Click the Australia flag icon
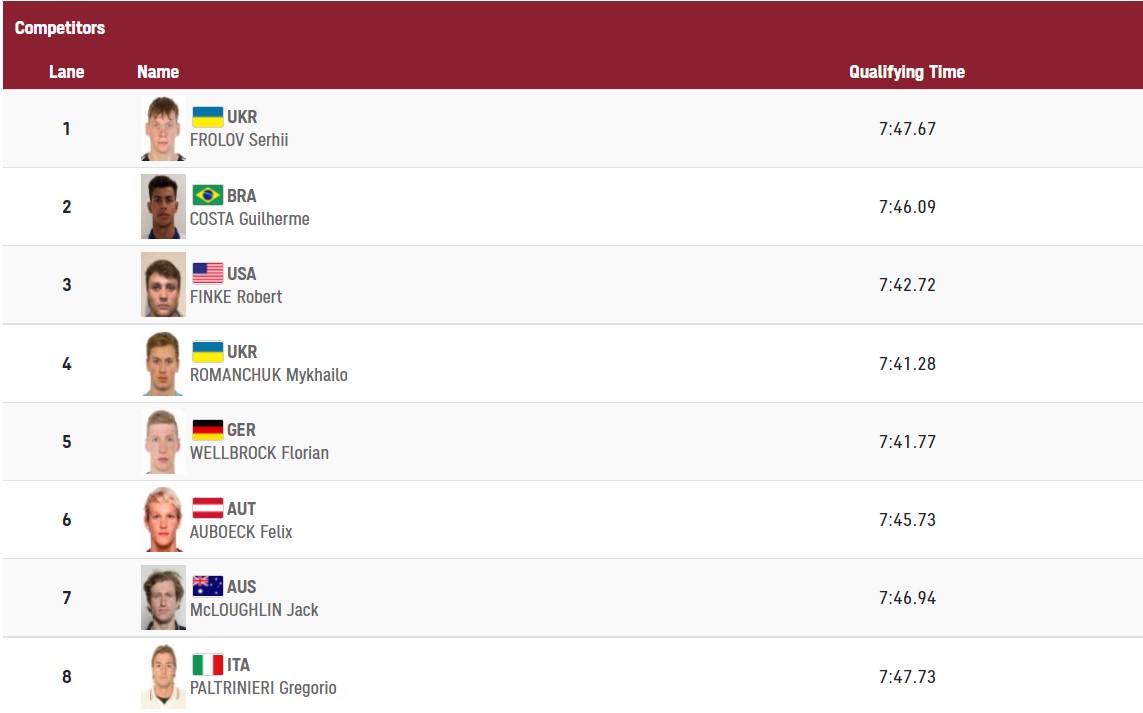 coord(208,586)
